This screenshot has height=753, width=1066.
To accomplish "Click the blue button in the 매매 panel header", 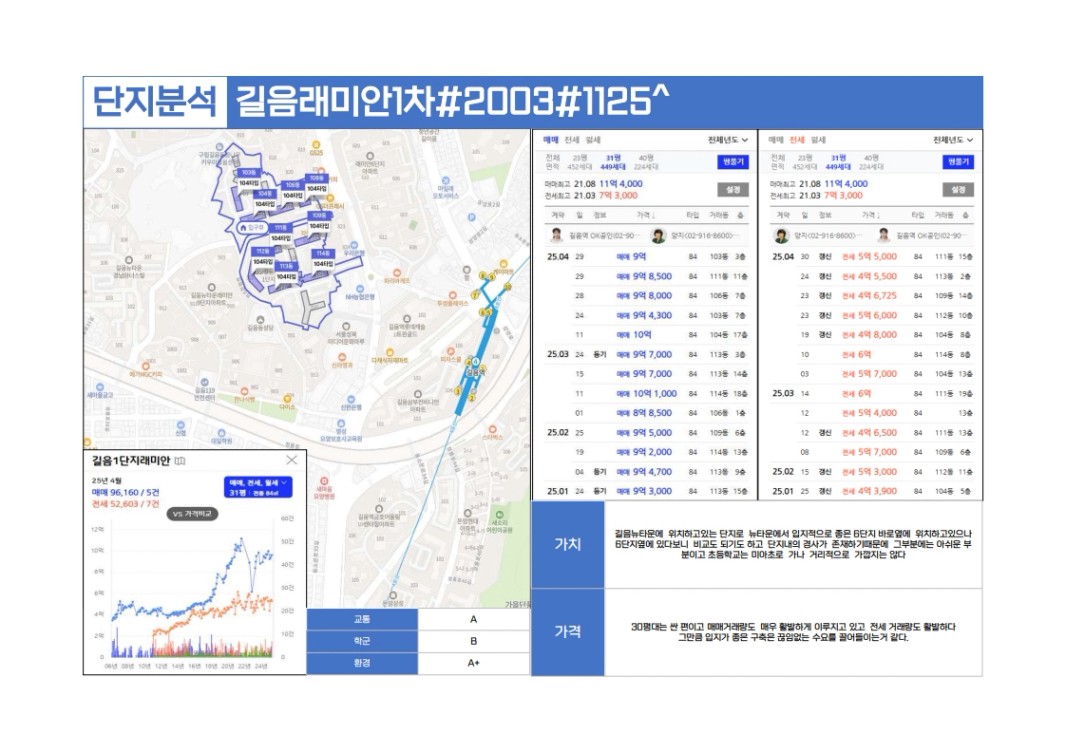I will point(733,162).
